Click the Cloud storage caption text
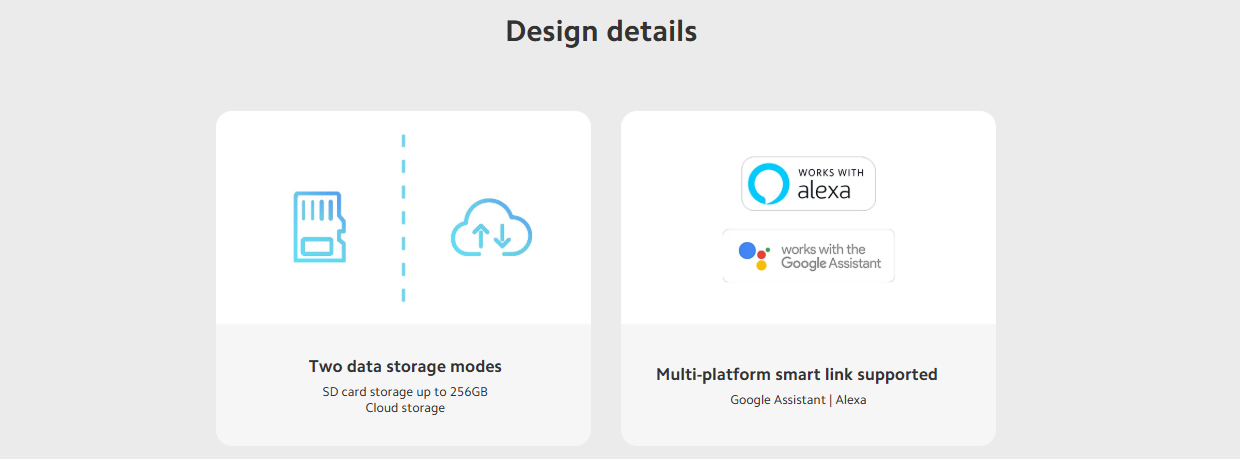 point(405,408)
